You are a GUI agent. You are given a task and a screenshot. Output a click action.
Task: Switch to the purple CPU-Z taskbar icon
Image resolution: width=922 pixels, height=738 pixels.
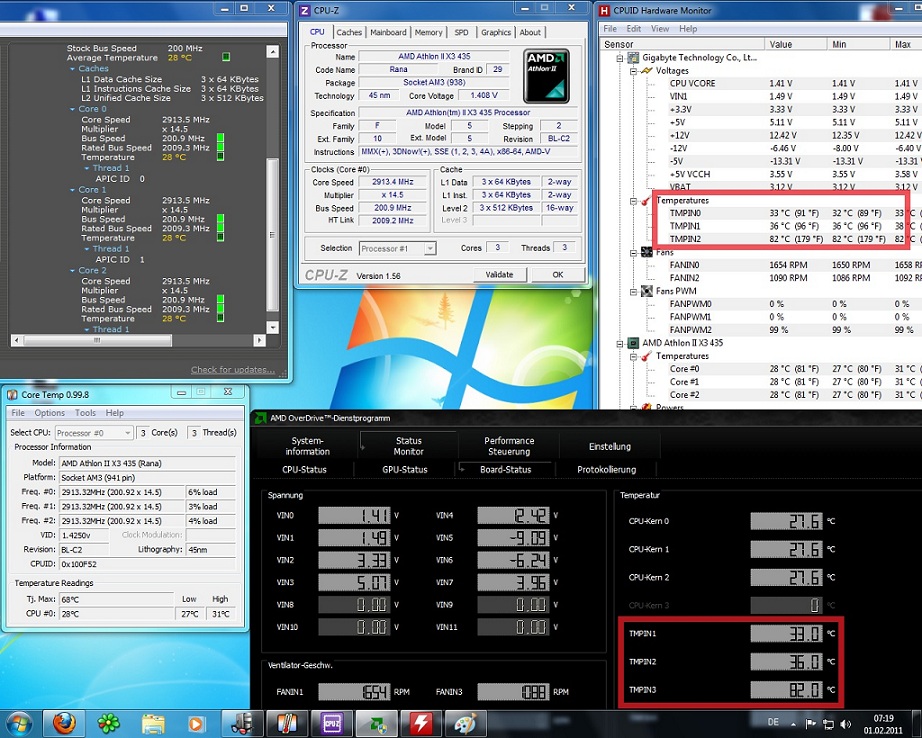332,723
